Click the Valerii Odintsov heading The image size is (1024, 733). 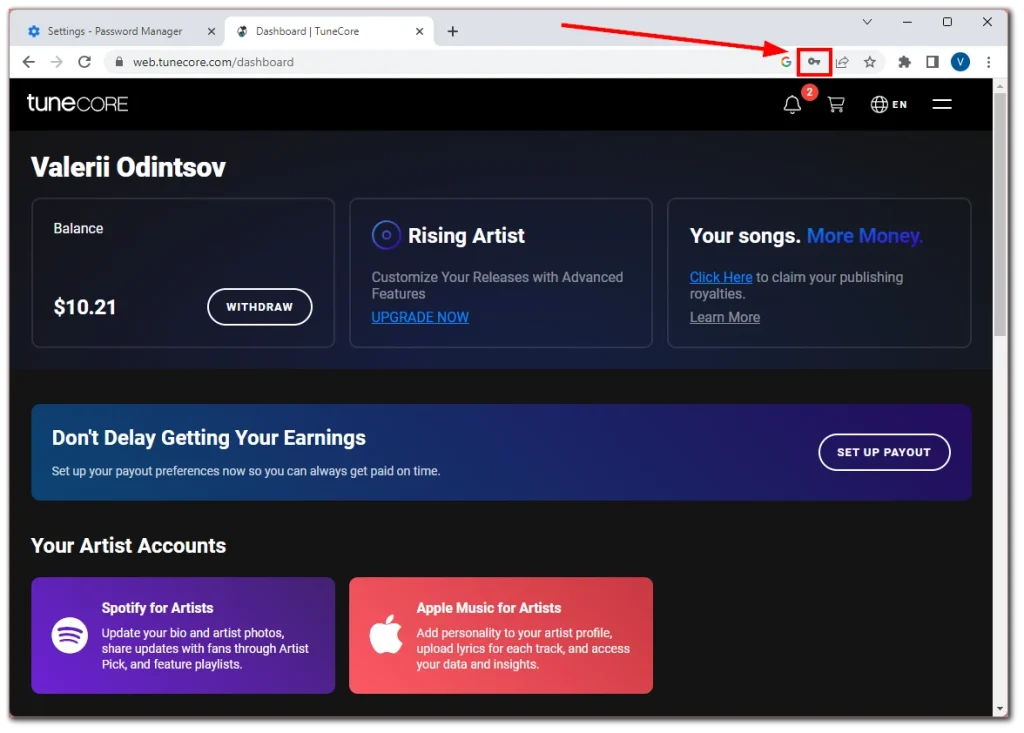(x=128, y=167)
